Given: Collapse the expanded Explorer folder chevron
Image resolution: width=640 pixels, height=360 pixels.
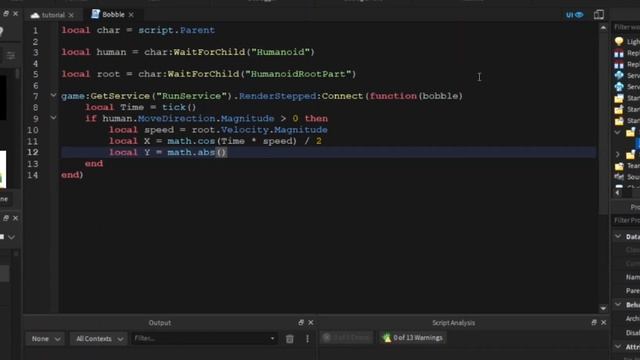Looking at the screenshot, I should (x=618, y=132).
